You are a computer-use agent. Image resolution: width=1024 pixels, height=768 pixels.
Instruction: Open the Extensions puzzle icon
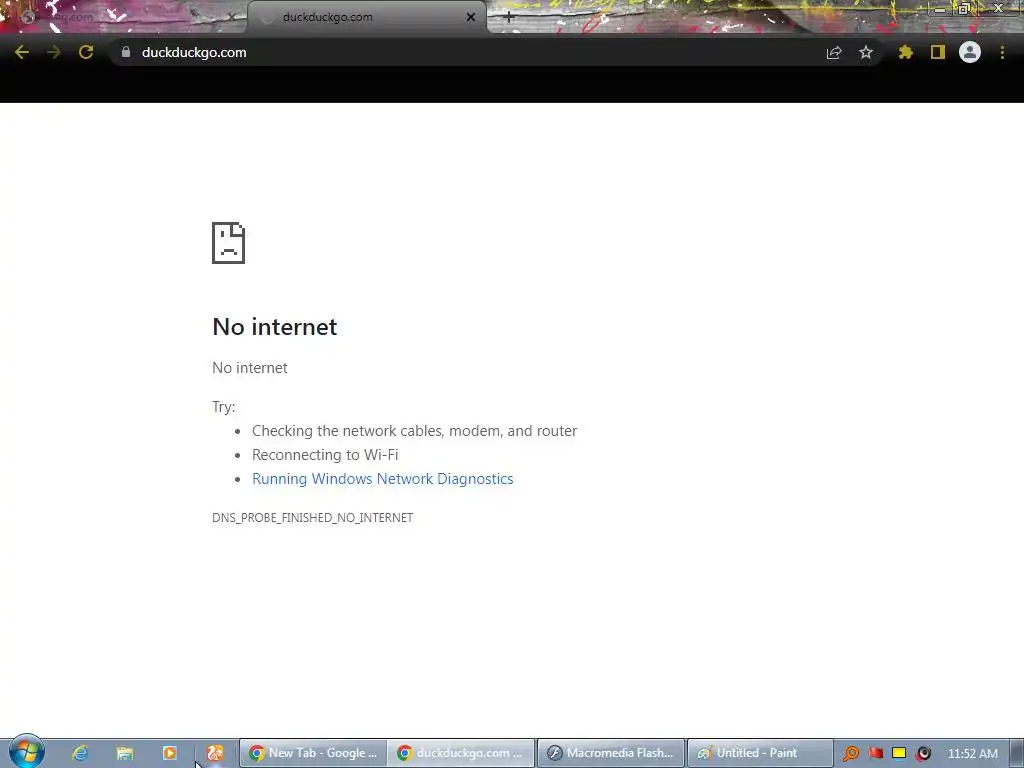(x=905, y=52)
